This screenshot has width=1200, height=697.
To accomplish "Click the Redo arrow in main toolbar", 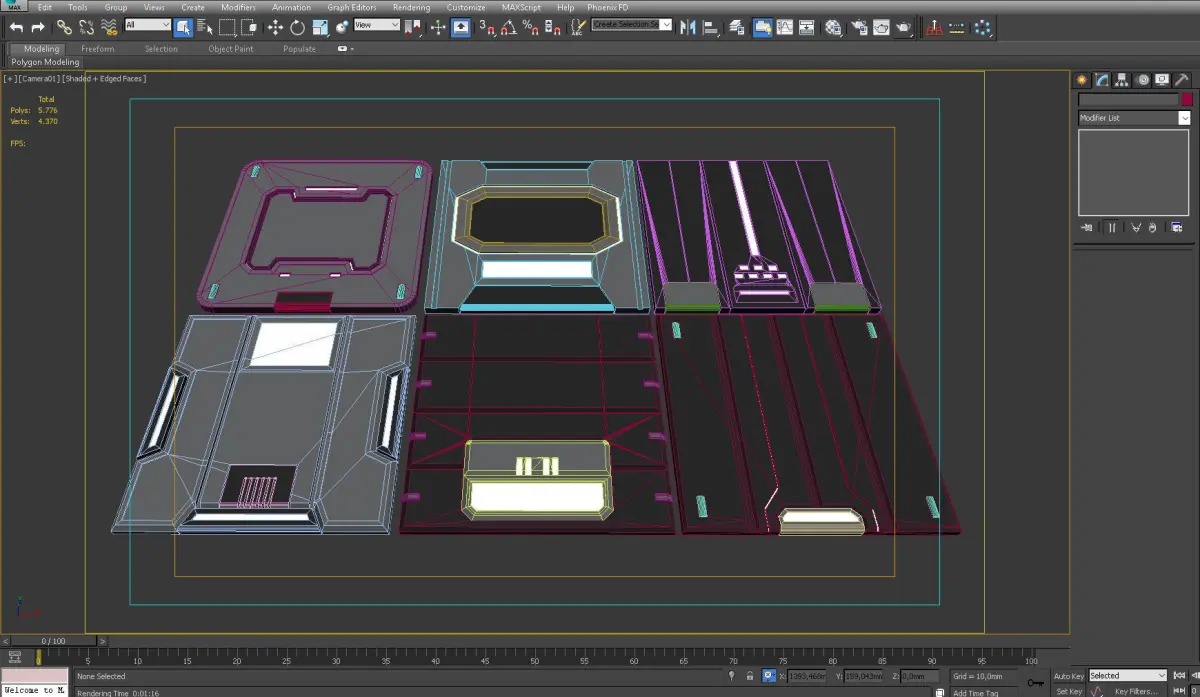I will click(38, 27).
